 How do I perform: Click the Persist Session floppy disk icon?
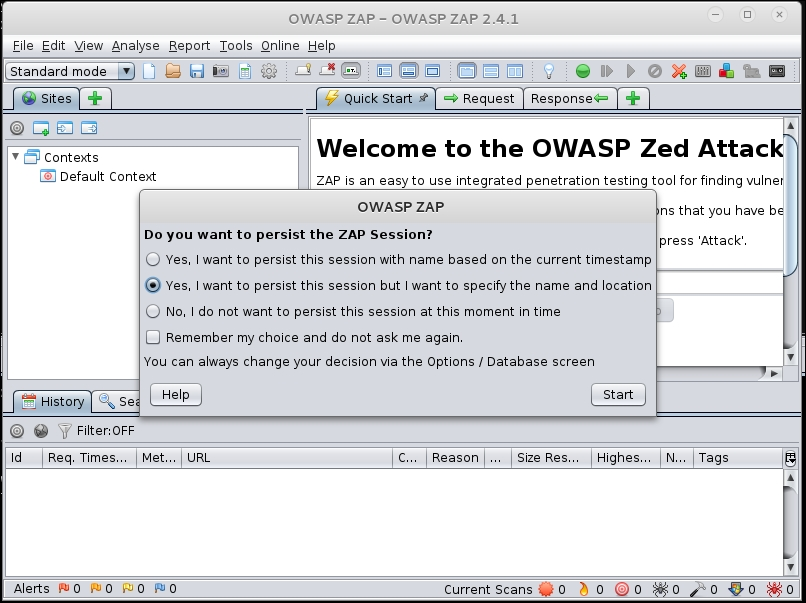[x=197, y=71]
